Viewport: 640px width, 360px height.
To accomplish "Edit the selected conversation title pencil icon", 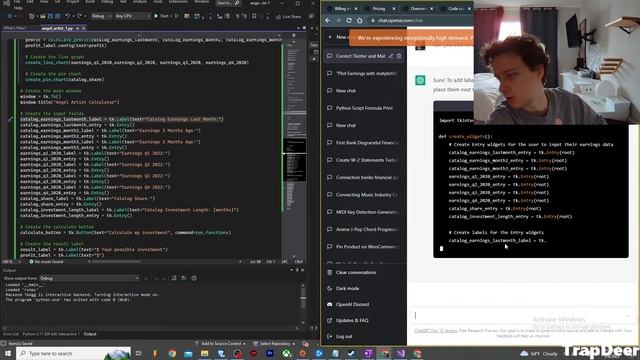I will (391, 56).
